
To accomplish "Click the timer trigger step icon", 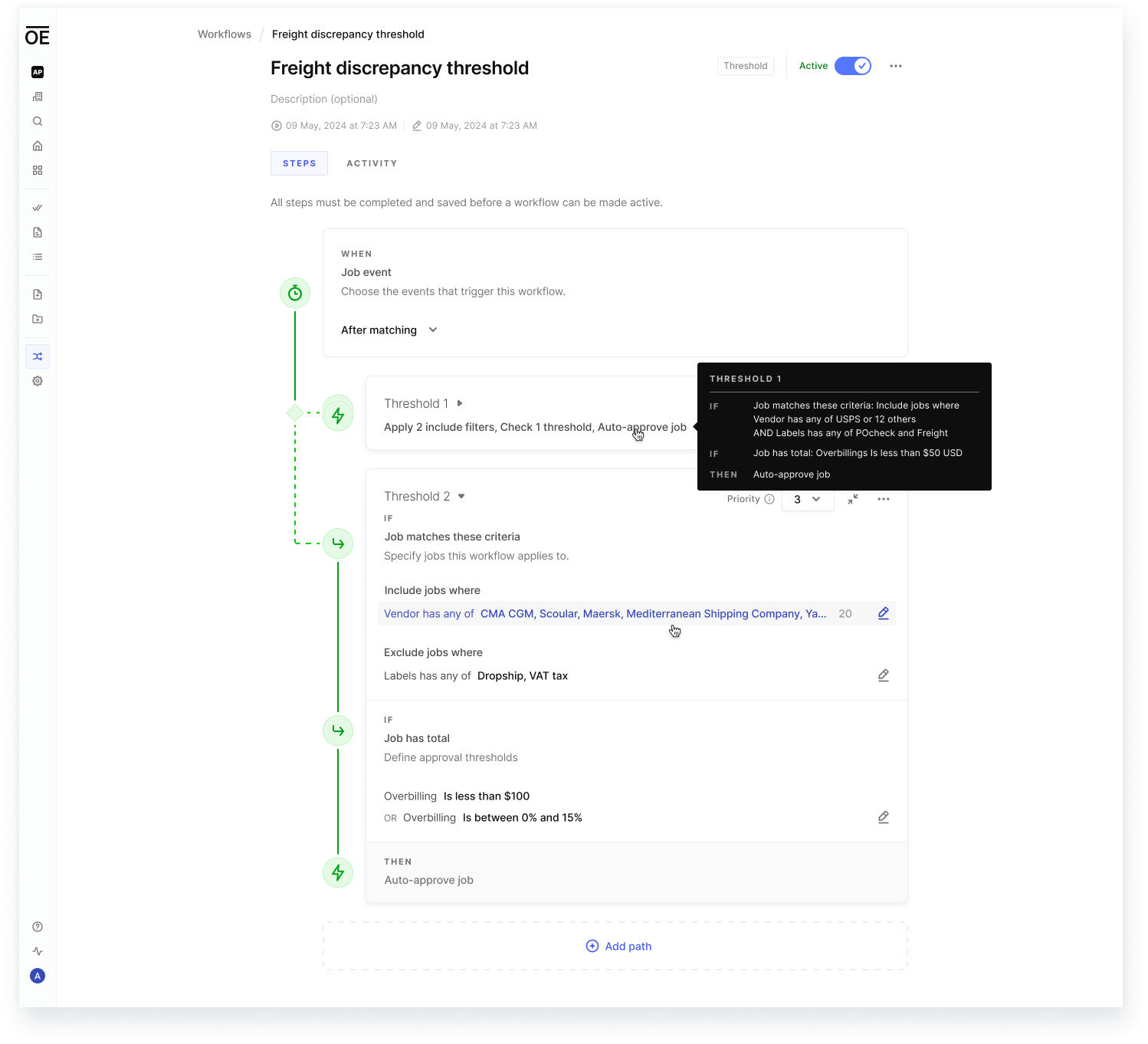I will click(295, 293).
